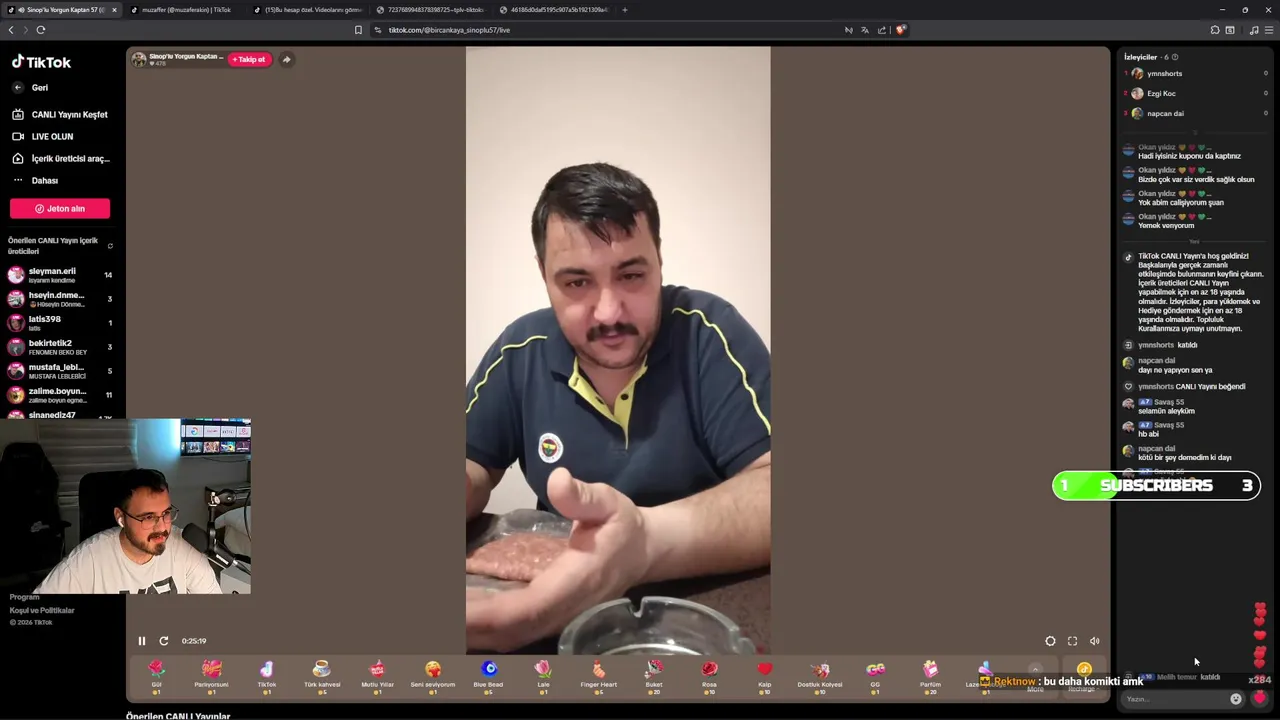Image resolution: width=1280 pixels, height=720 pixels.
Task: Toggle fullscreen mode for the stream
Action: pyautogui.click(x=1072, y=641)
